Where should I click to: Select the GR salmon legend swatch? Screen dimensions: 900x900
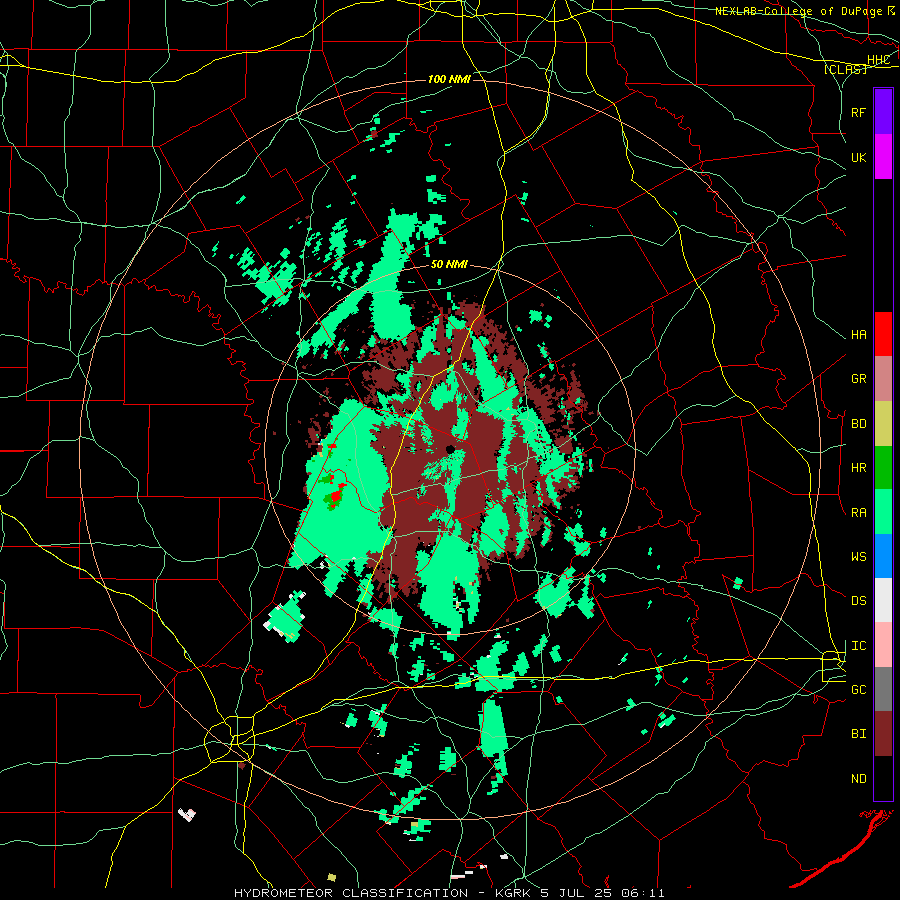coord(883,379)
